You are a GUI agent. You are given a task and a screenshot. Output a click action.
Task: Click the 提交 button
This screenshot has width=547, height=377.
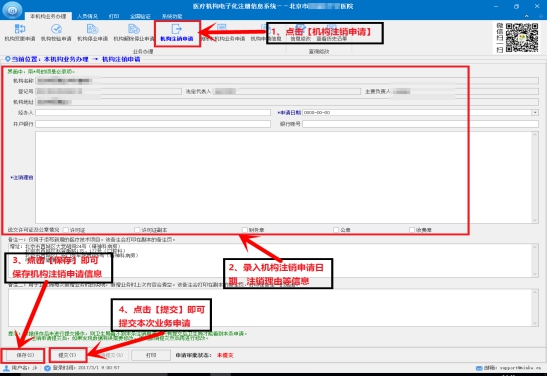pyautogui.click(x=67, y=355)
